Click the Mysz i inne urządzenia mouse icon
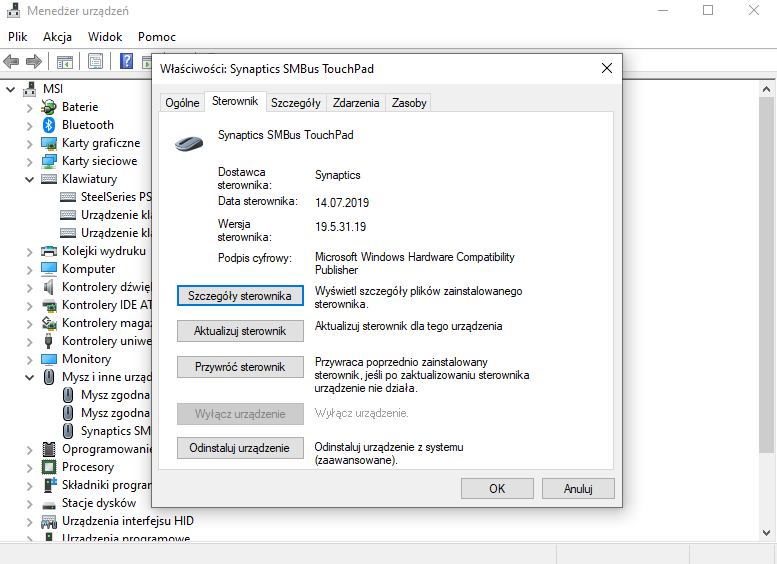 [x=49, y=377]
